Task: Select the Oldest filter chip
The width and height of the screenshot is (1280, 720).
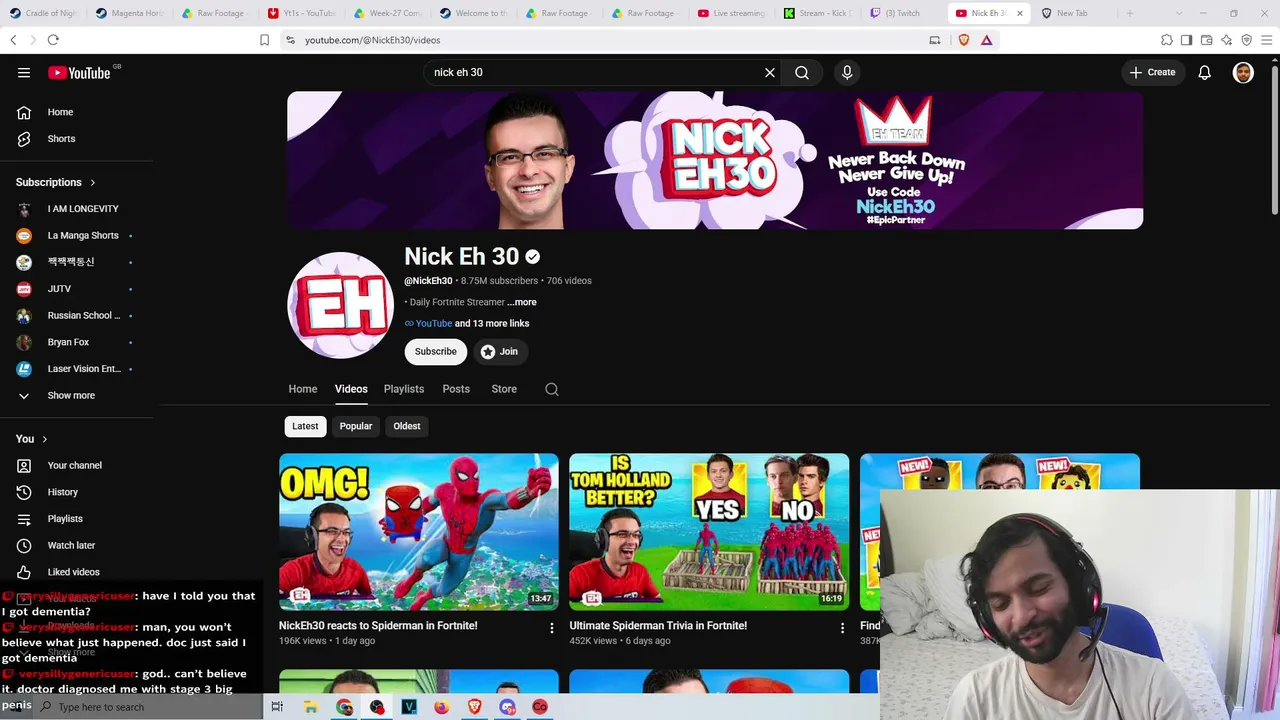Action: (407, 426)
